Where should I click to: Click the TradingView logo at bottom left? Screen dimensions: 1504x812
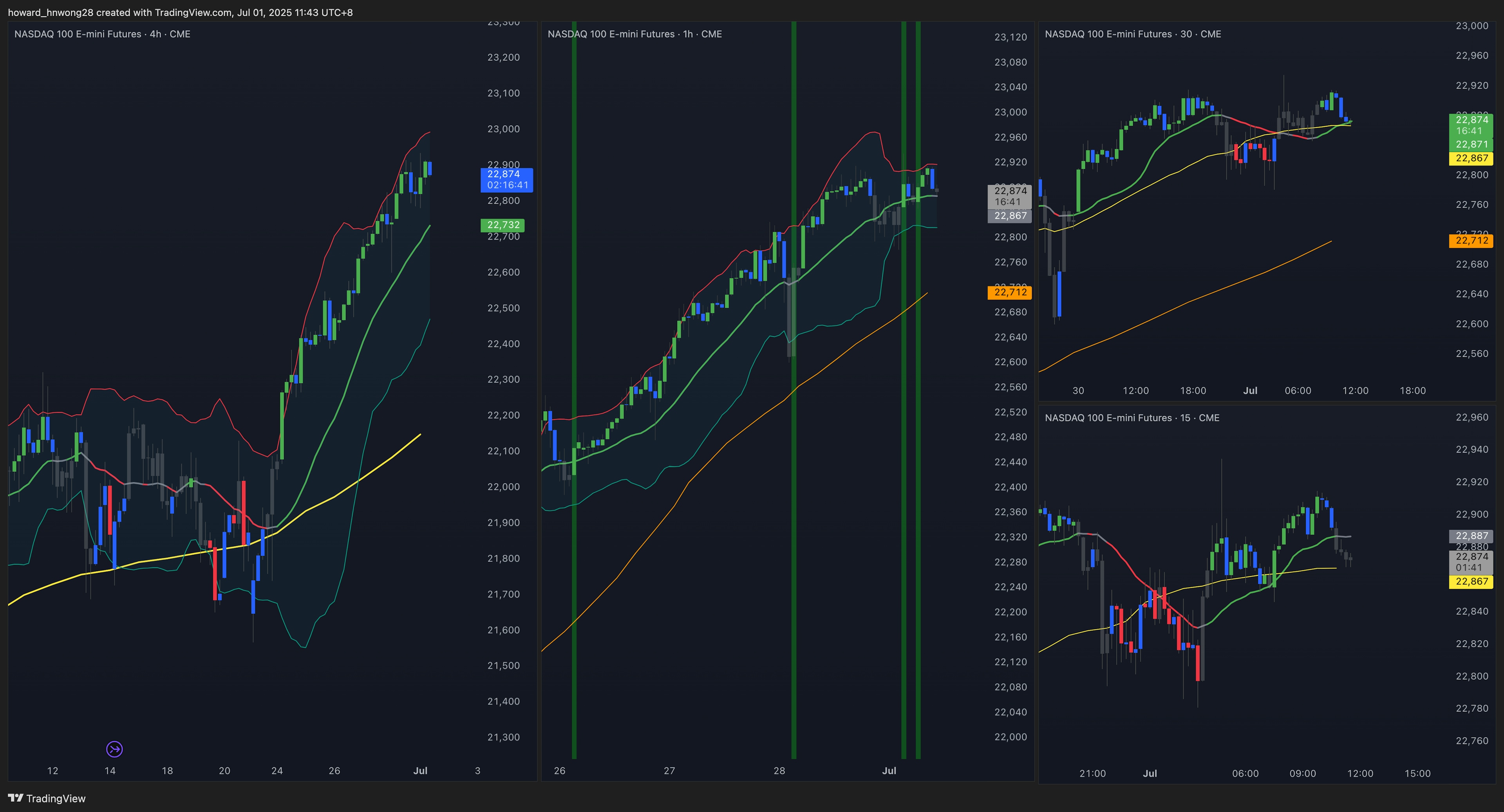click(47, 798)
